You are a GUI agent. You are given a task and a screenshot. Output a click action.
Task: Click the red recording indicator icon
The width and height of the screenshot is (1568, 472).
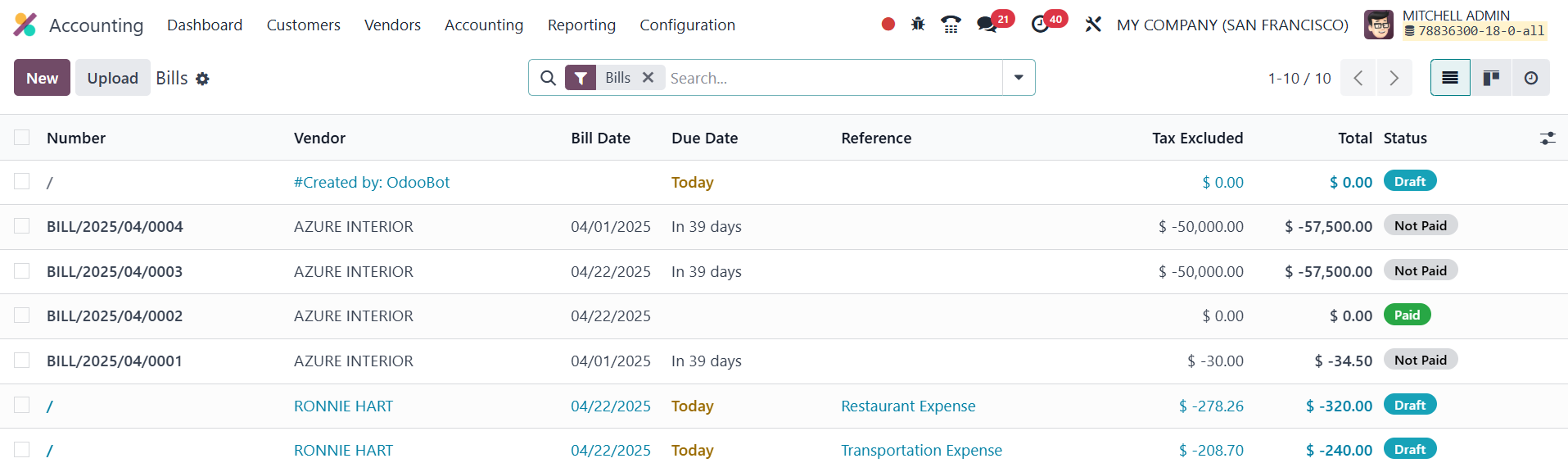coord(888,25)
